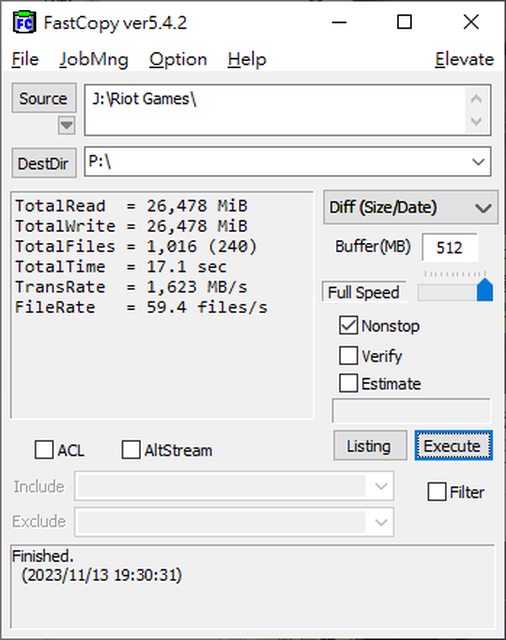Click source field scroll up arrow
The height and width of the screenshot is (640, 506).
click(x=476, y=99)
